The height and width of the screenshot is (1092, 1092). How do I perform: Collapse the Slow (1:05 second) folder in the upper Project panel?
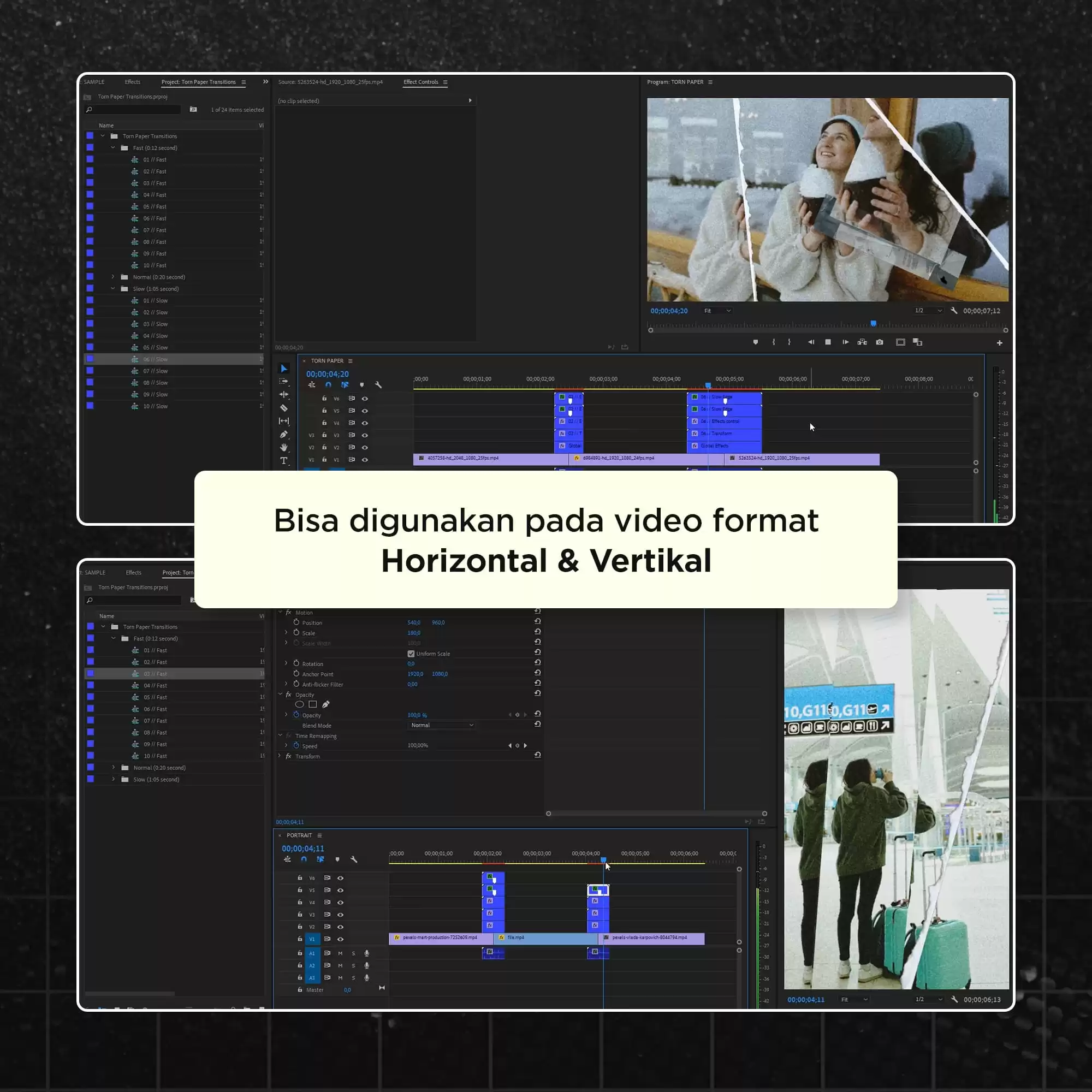pos(113,289)
